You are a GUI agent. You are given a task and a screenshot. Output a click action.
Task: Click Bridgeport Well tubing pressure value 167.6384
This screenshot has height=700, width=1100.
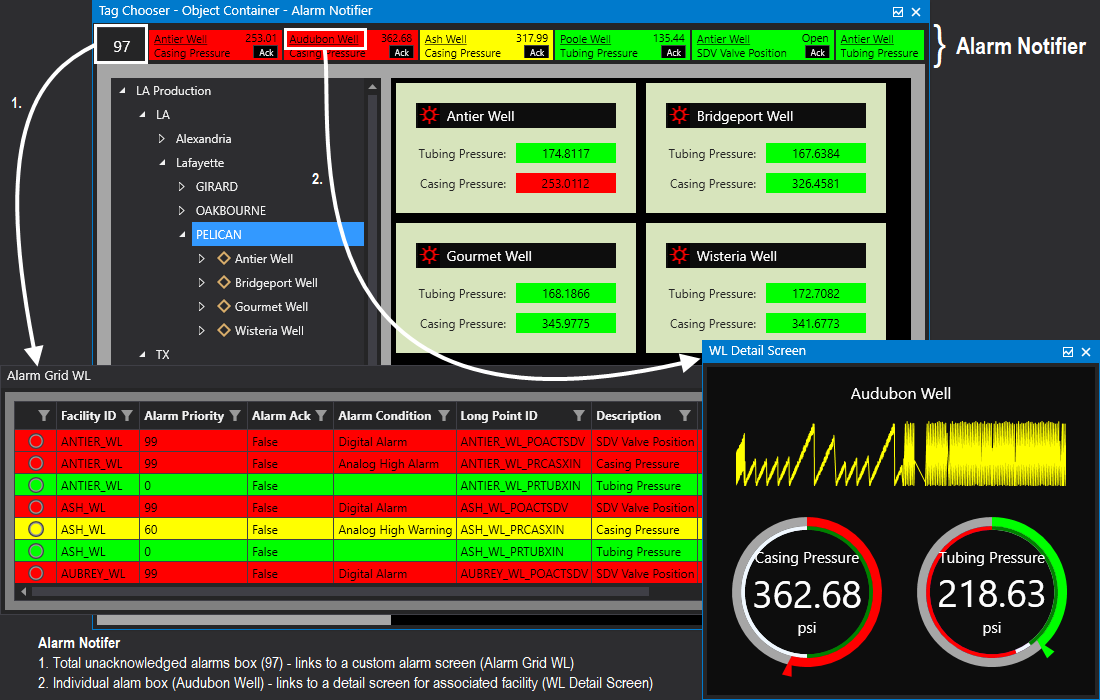click(815, 153)
